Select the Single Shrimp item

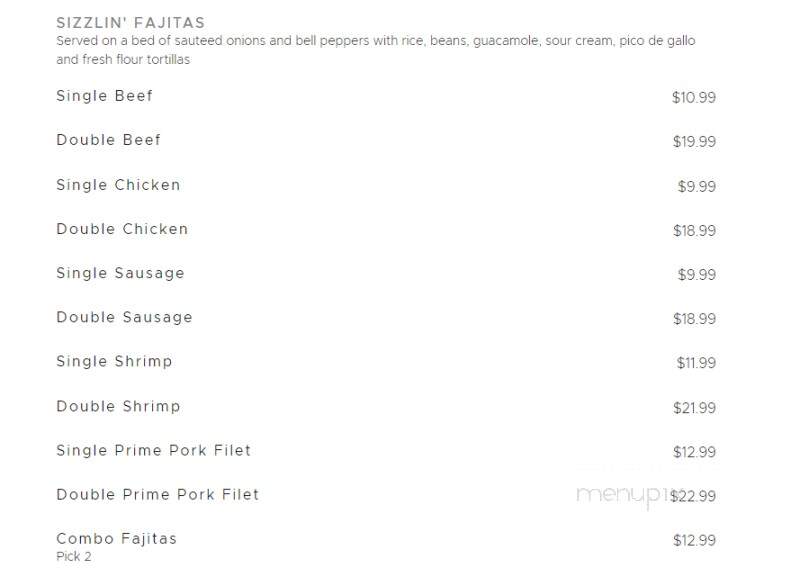[x=114, y=361]
